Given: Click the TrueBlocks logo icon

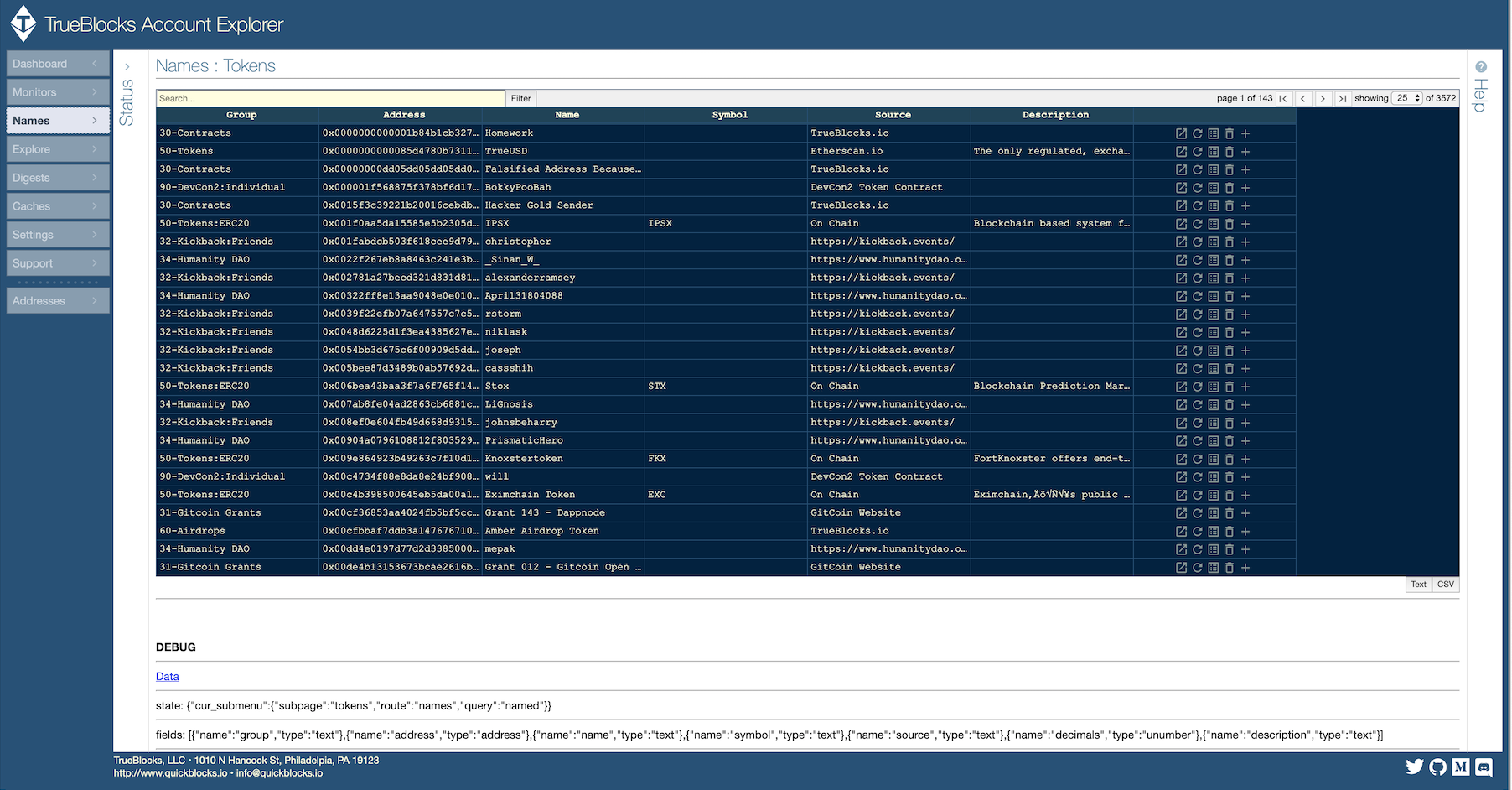Looking at the screenshot, I should 23,23.
